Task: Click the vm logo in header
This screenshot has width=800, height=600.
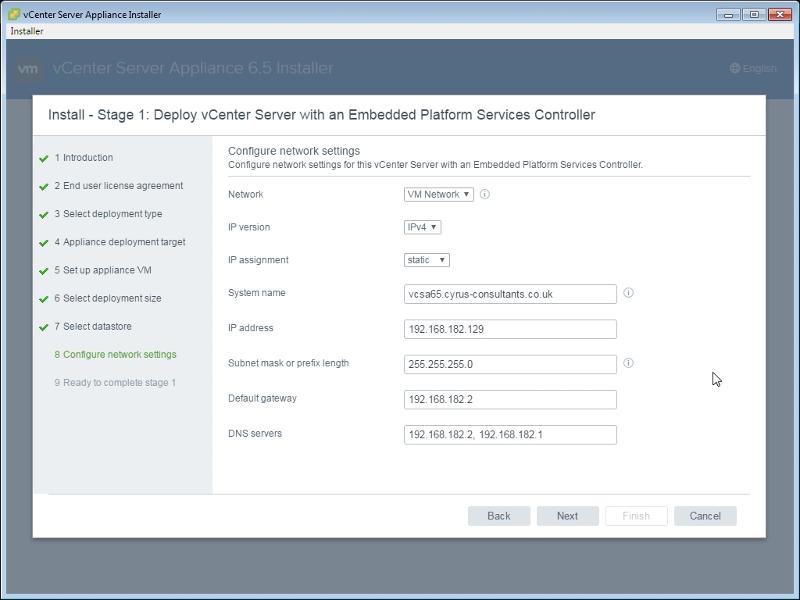Action: click(x=28, y=68)
